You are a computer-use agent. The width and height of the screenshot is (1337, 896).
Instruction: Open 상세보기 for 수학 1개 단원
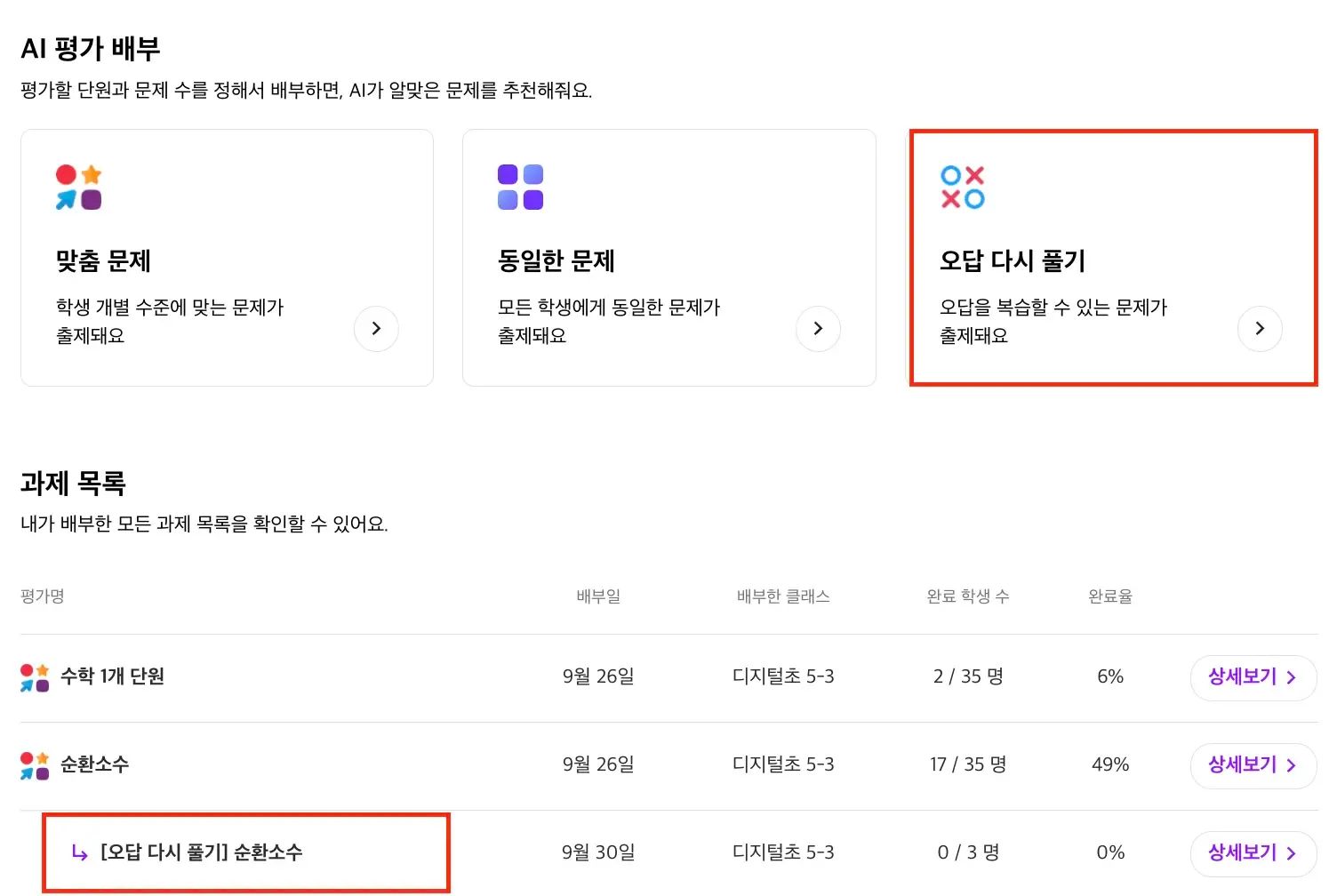[x=1253, y=676]
